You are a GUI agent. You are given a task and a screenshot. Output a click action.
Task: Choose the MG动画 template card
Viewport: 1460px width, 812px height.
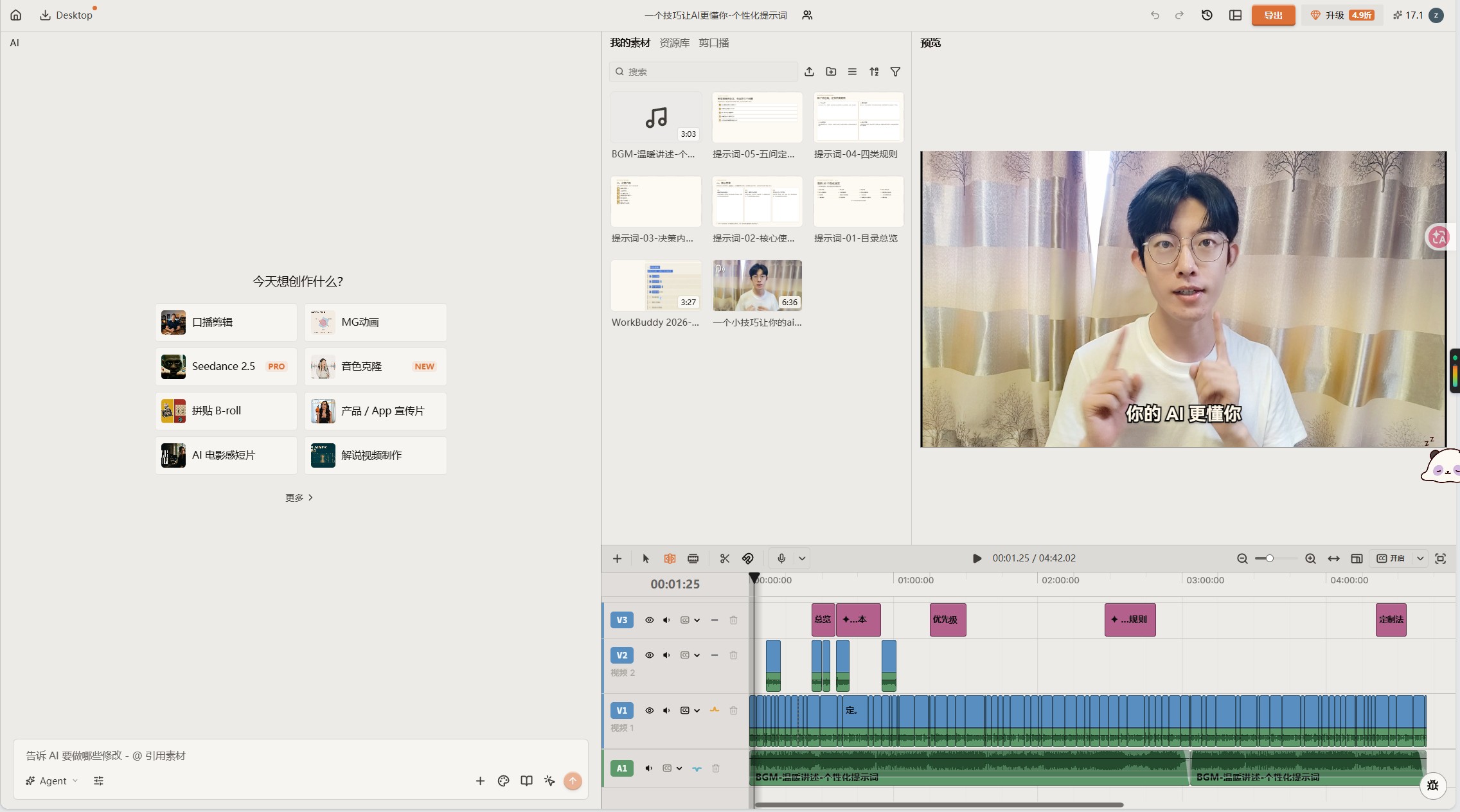375,322
